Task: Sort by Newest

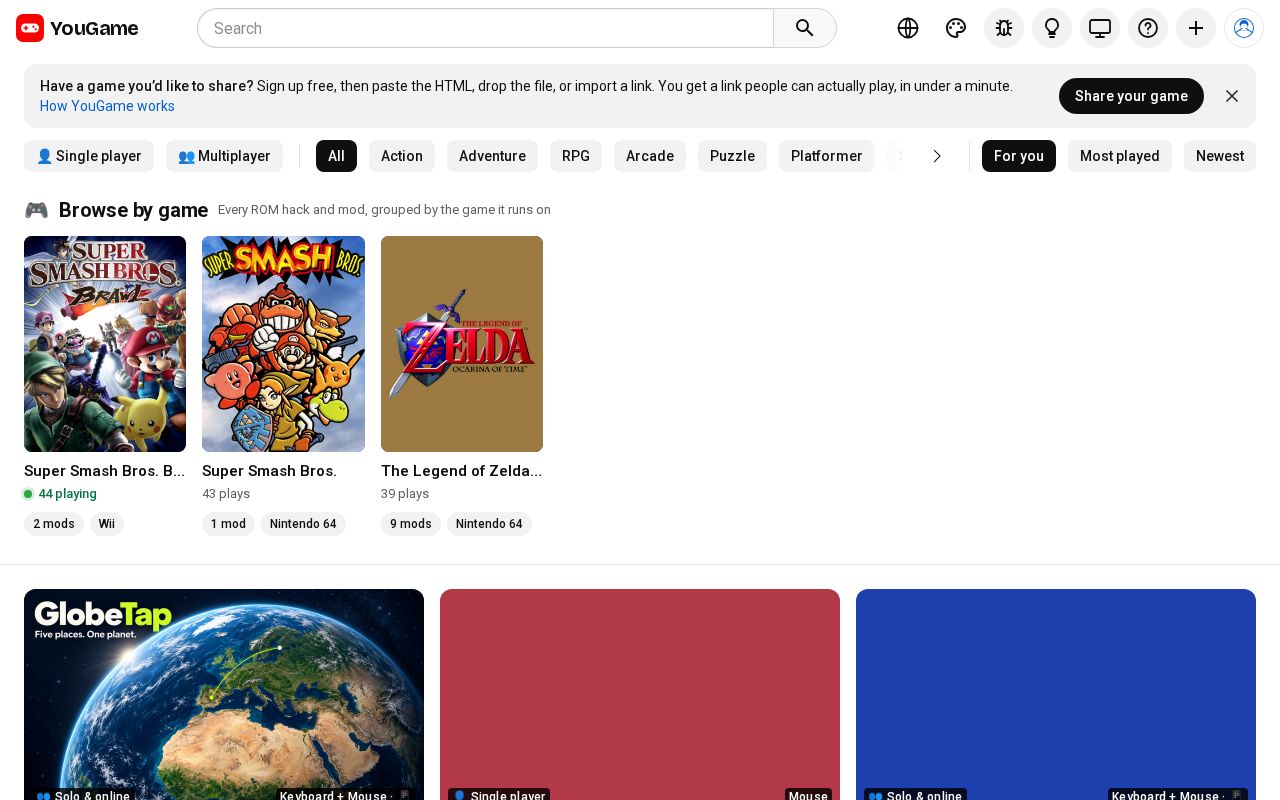Action: tap(1220, 156)
